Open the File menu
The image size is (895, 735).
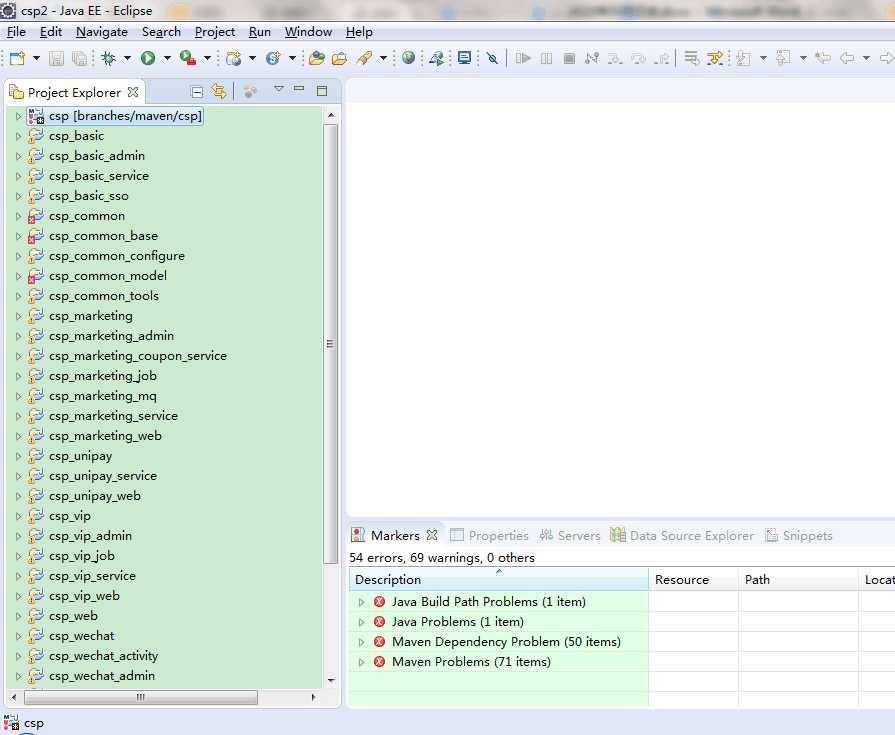point(16,32)
